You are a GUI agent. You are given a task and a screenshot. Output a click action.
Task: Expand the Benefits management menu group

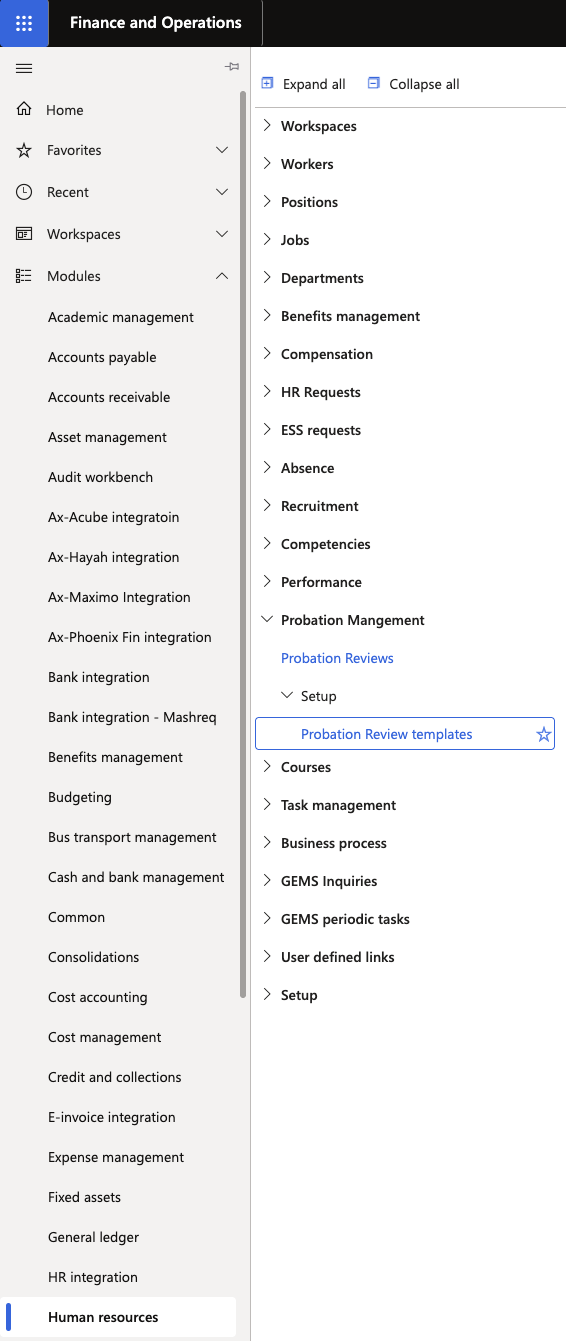[267, 316]
